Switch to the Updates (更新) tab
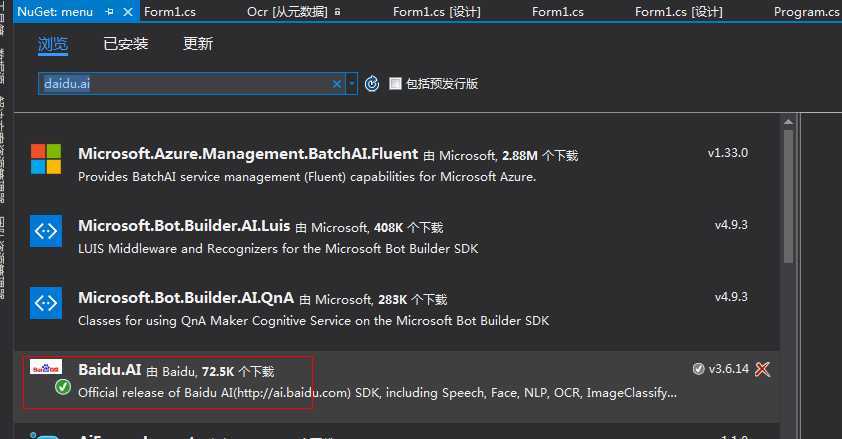 198,43
